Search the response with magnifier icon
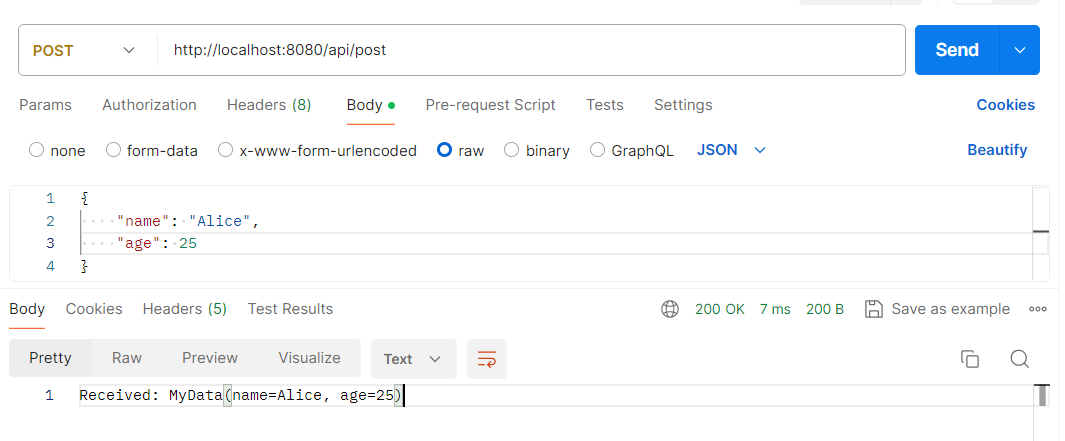1065x441 pixels. click(1019, 359)
